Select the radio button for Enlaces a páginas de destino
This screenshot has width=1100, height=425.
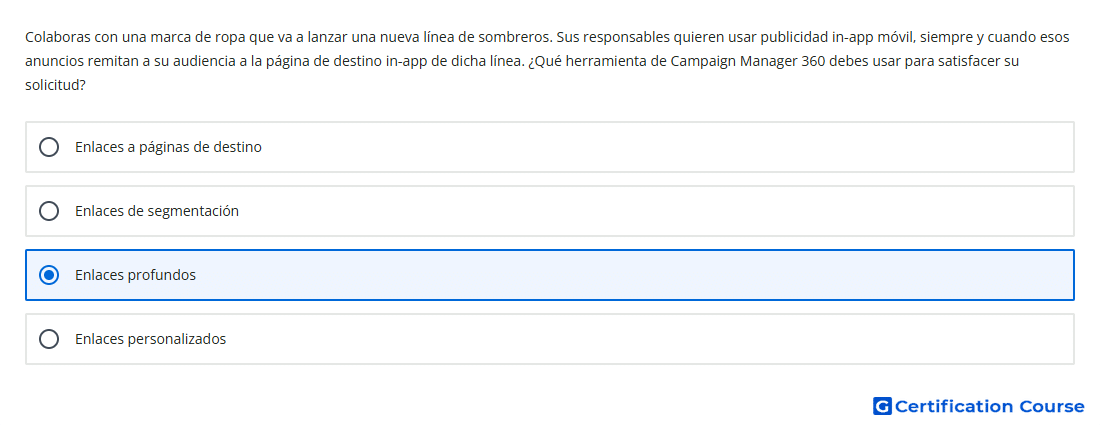48,147
